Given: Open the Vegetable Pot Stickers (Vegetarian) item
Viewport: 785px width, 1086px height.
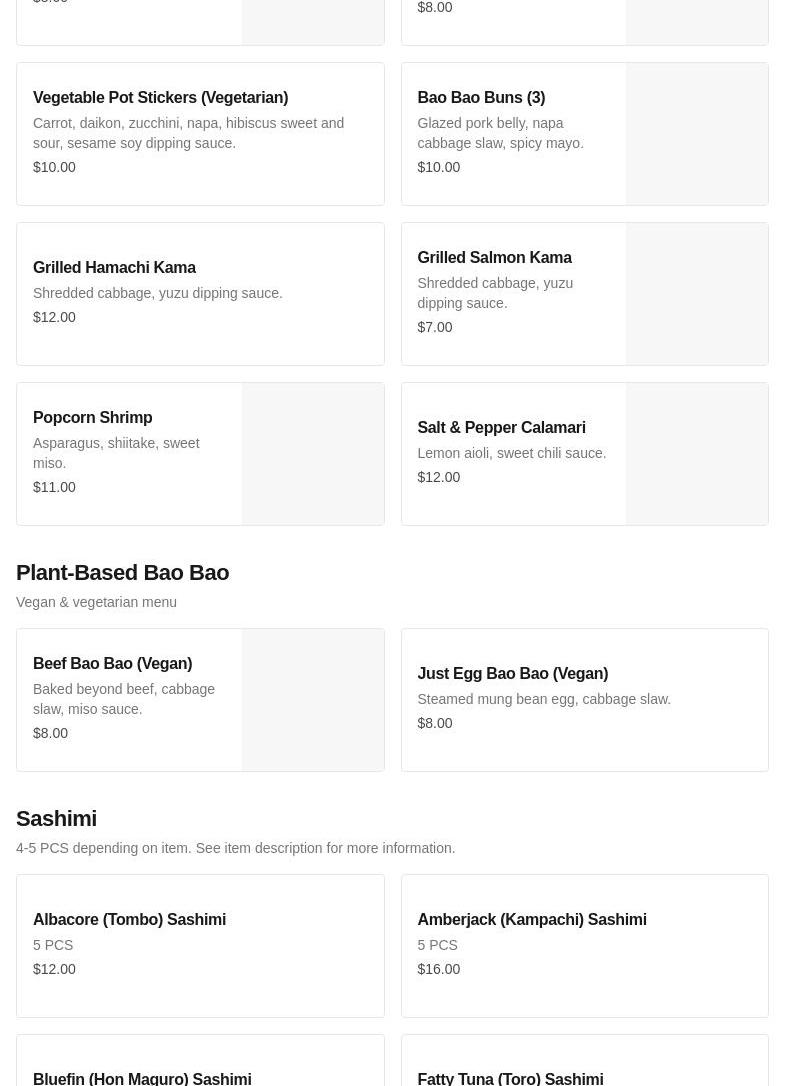Looking at the screenshot, I should click(160, 98).
